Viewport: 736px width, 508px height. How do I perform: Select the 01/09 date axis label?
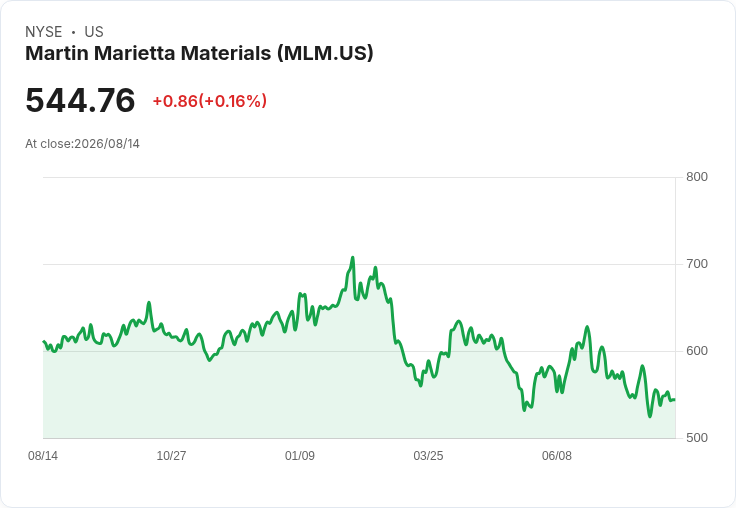point(300,455)
